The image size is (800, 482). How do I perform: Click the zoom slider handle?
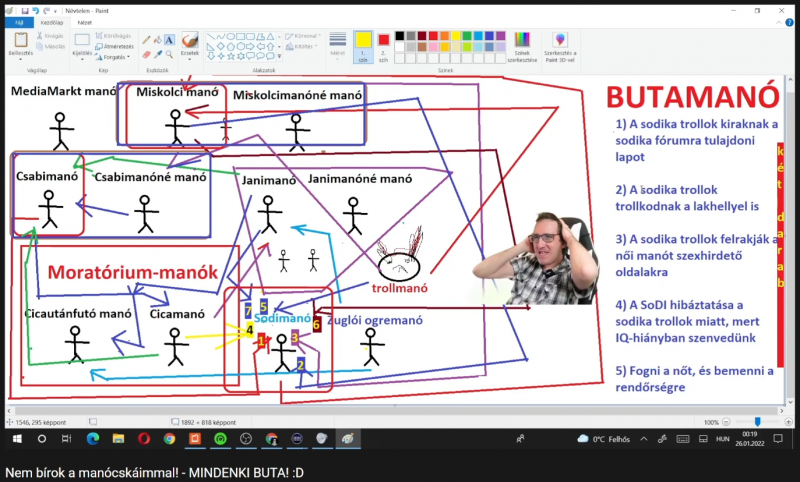(758, 422)
